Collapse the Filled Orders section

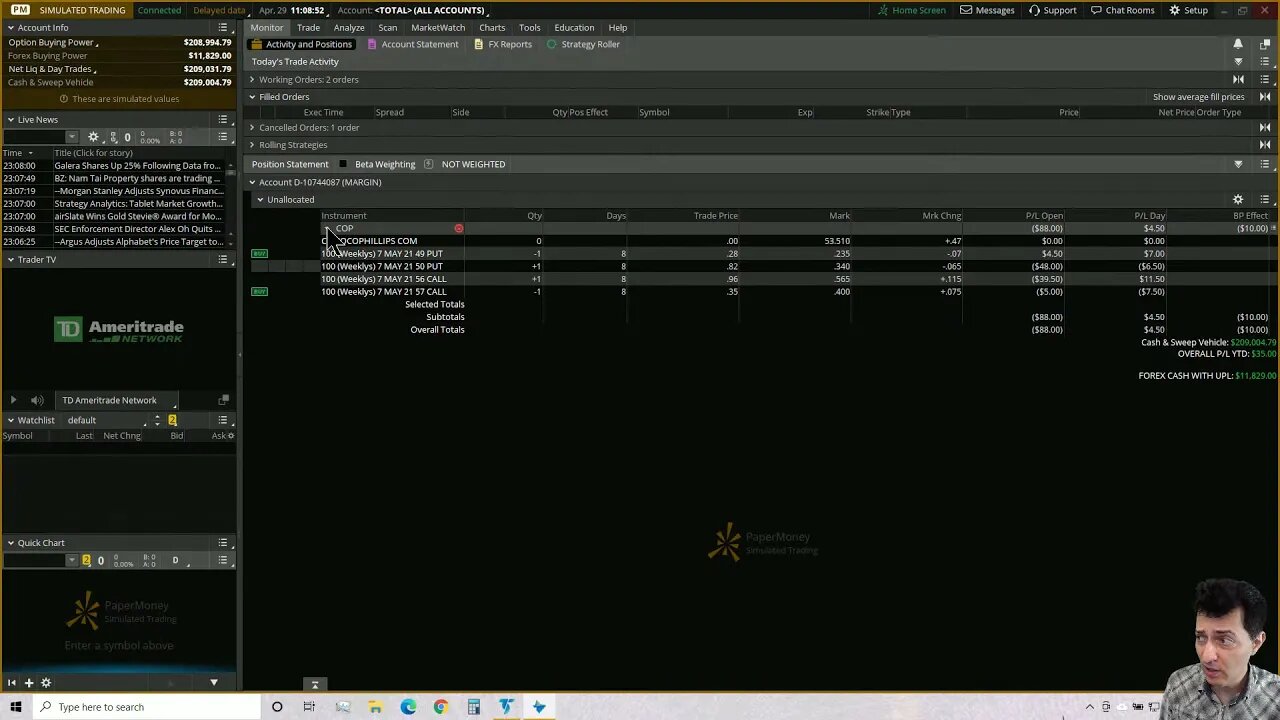point(252,97)
